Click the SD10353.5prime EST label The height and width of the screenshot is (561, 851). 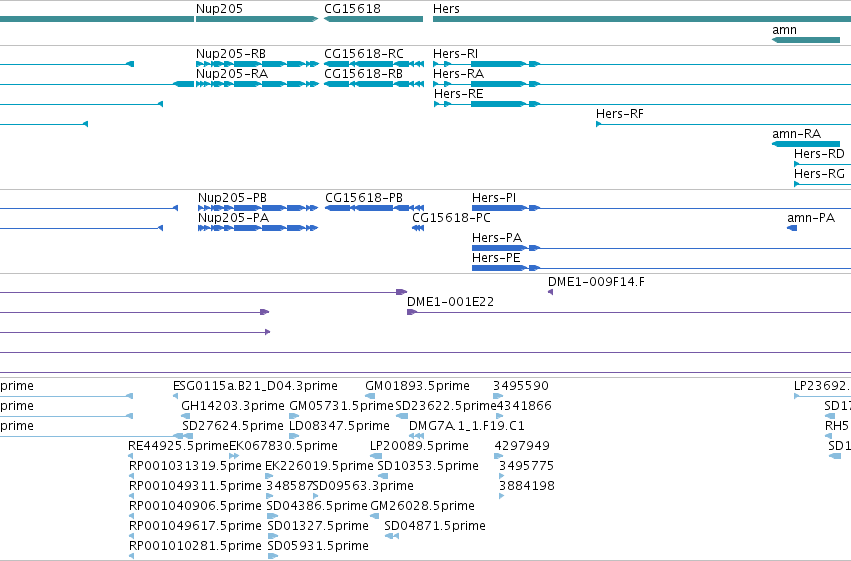tap(428, 466)
